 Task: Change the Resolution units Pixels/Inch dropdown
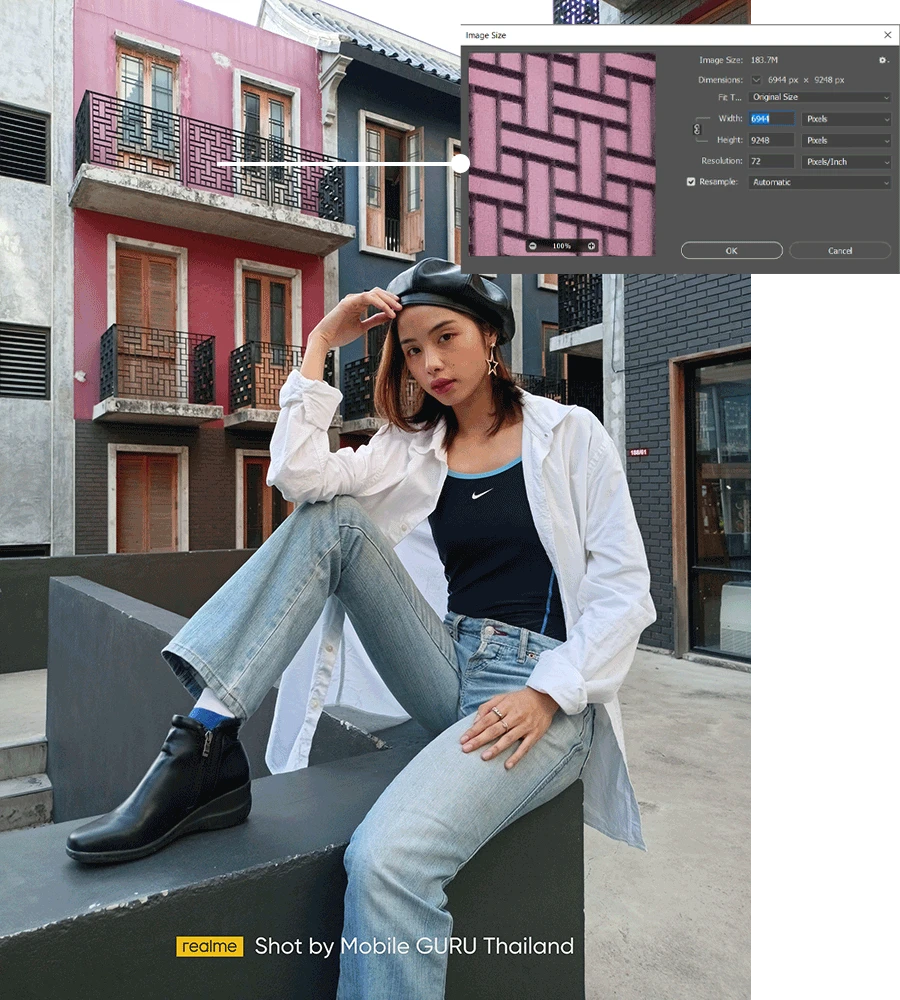pos(846,162)
